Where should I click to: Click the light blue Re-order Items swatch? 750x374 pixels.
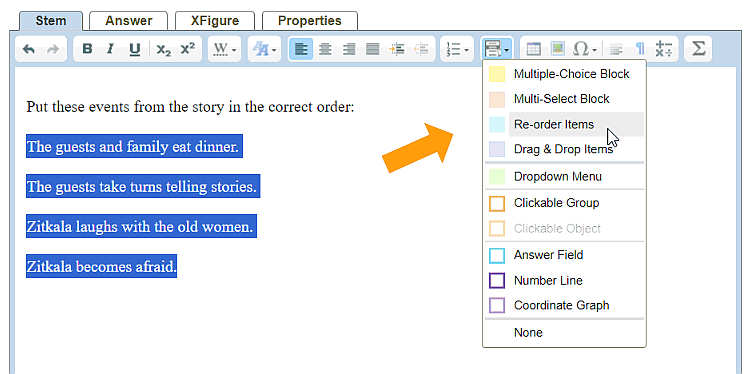coord(497,124)
